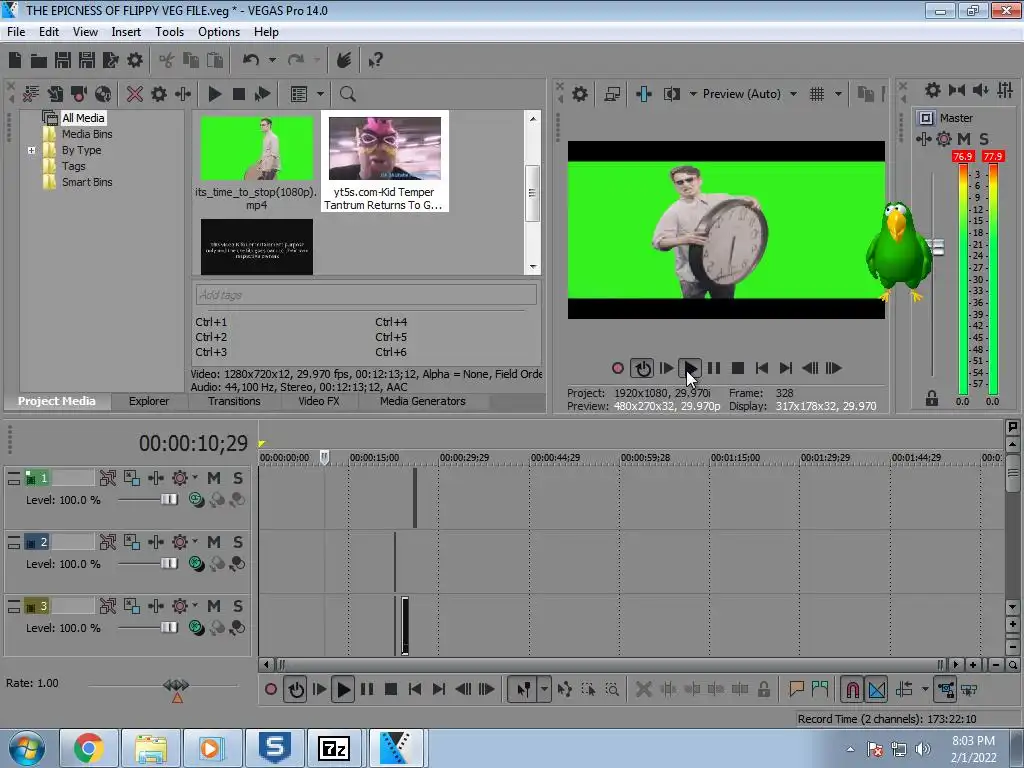Image resolution: width=1024 pixels, height=768 pixels.
Task: Click the Normal Edit tool in timeline toolbar
Action: (x=524, y=689)
